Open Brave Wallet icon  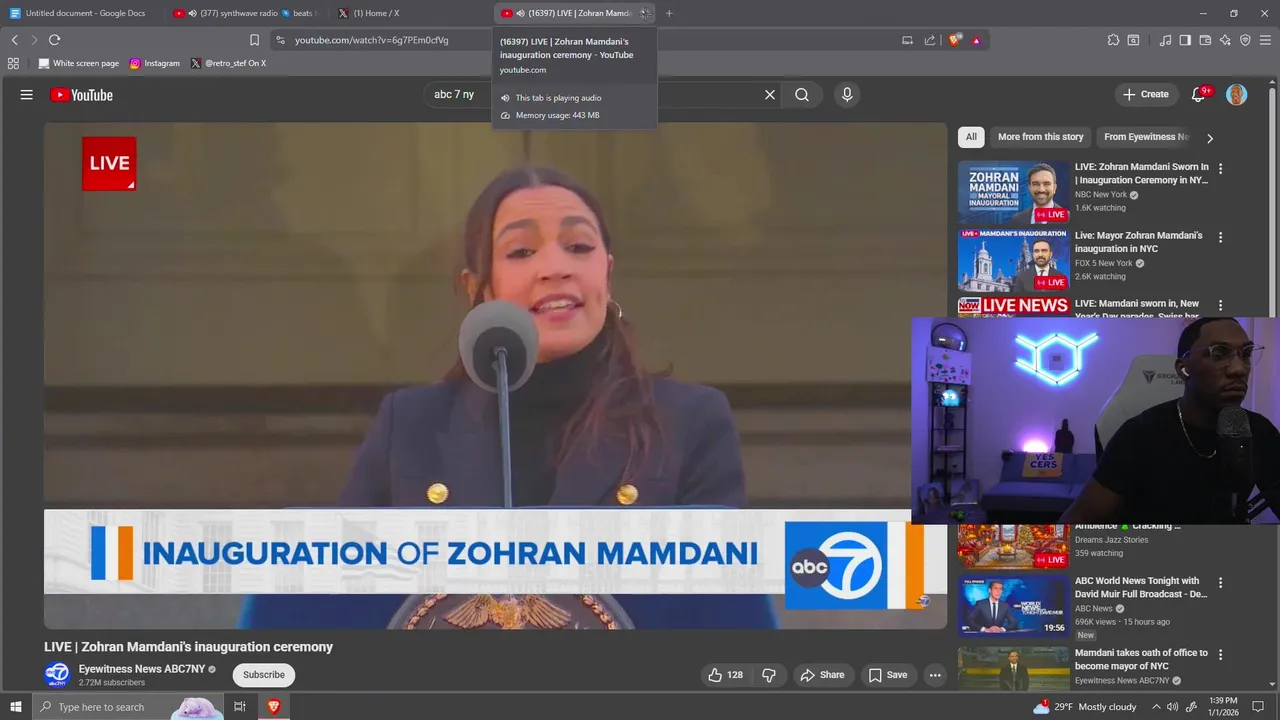[1205, 40]
